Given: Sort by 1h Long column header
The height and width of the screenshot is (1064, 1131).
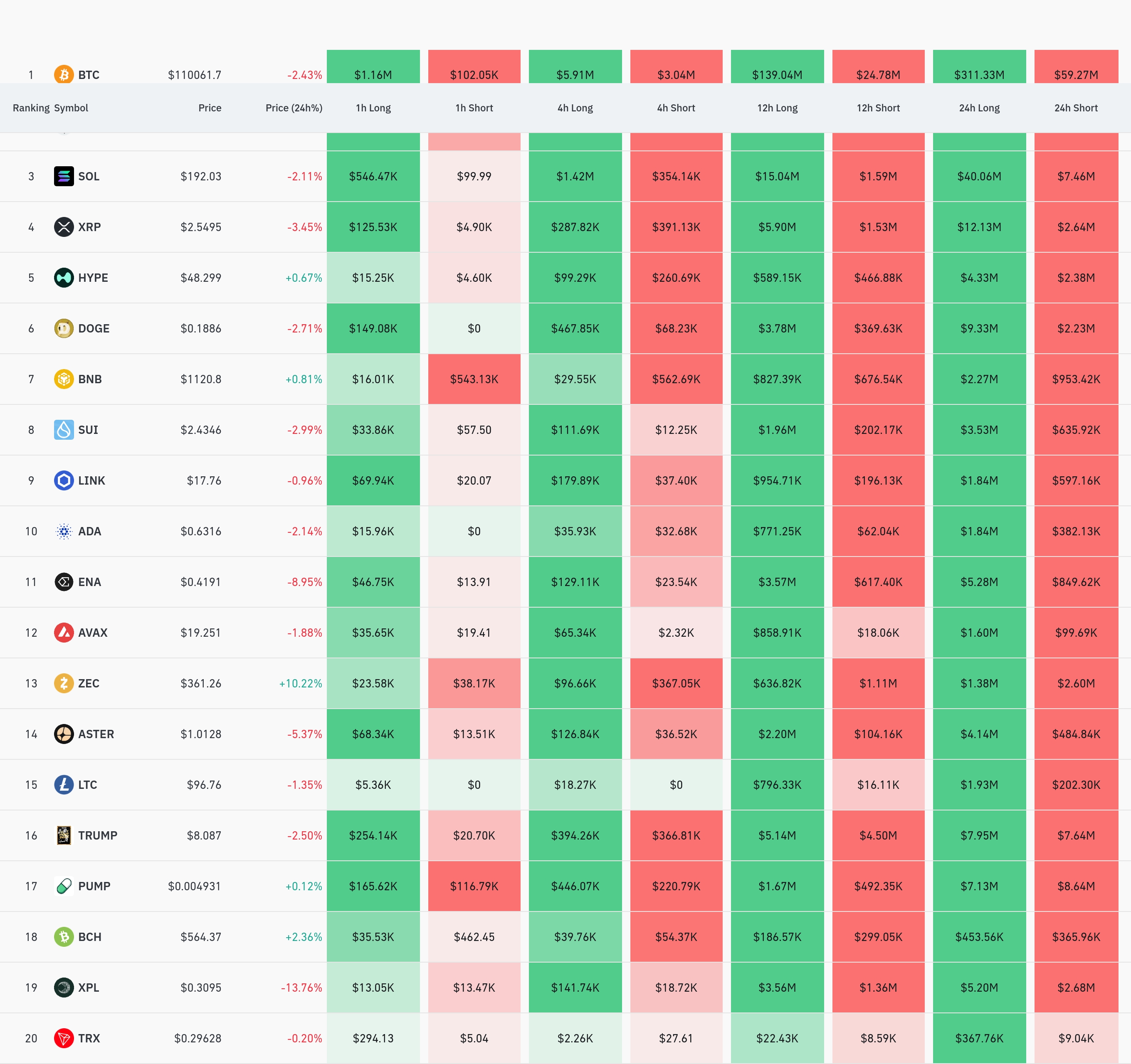Looking at the screenshot, I should [373, 108].
